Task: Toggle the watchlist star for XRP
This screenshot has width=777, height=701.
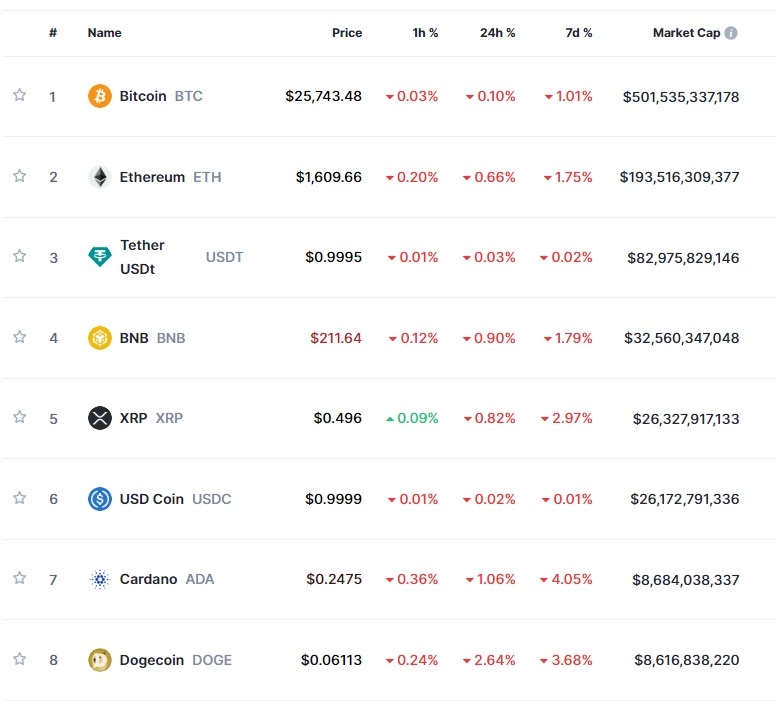Action: 19,417
